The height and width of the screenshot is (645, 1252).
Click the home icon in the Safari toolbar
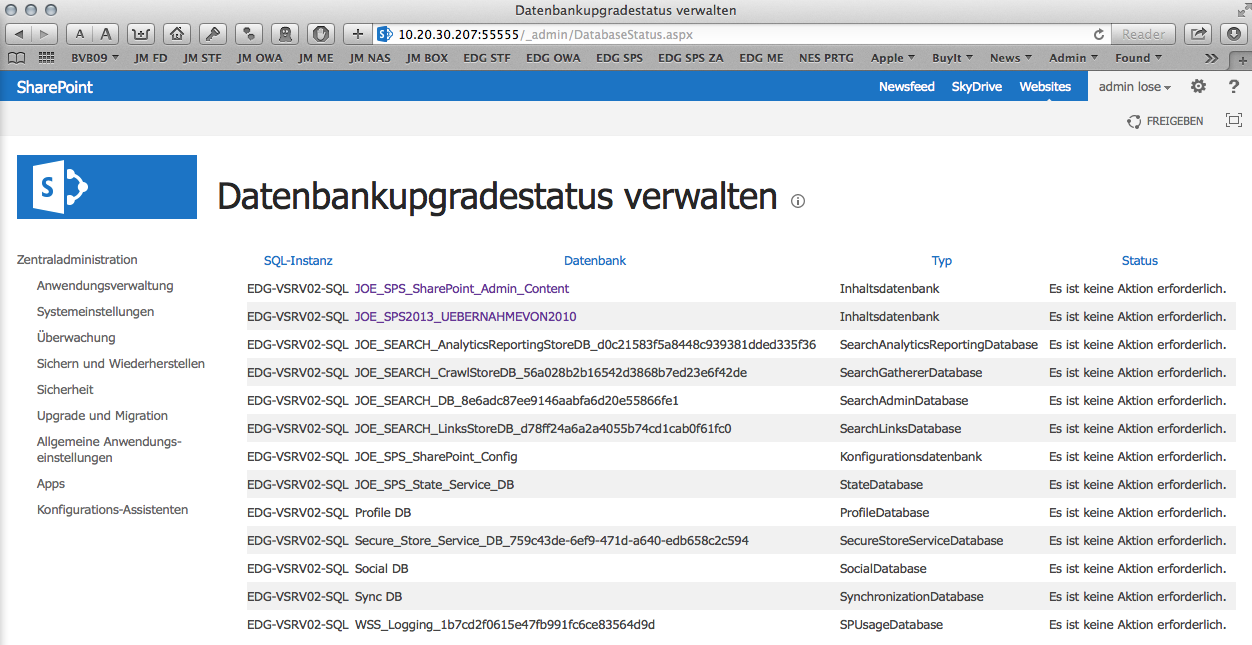click(x=178, y=34)
